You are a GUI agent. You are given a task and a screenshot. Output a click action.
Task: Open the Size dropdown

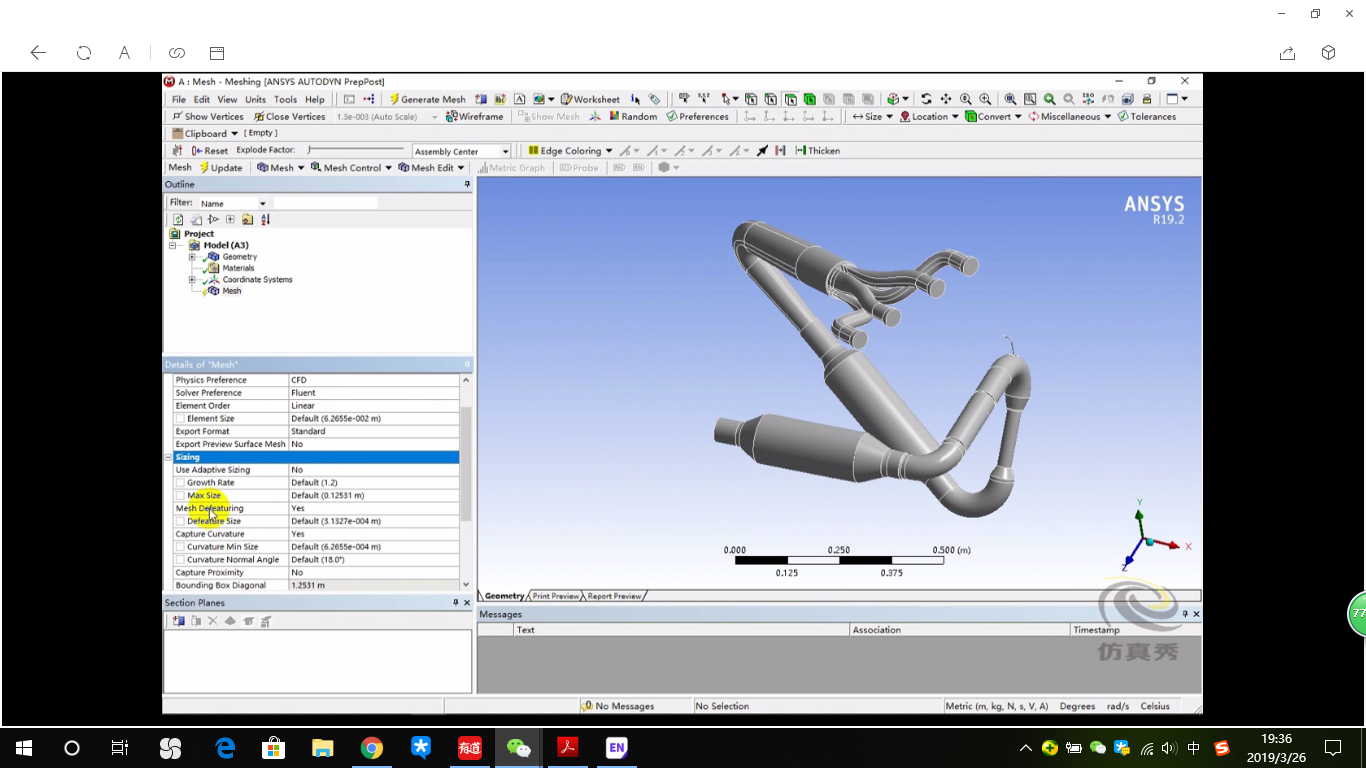872,117
